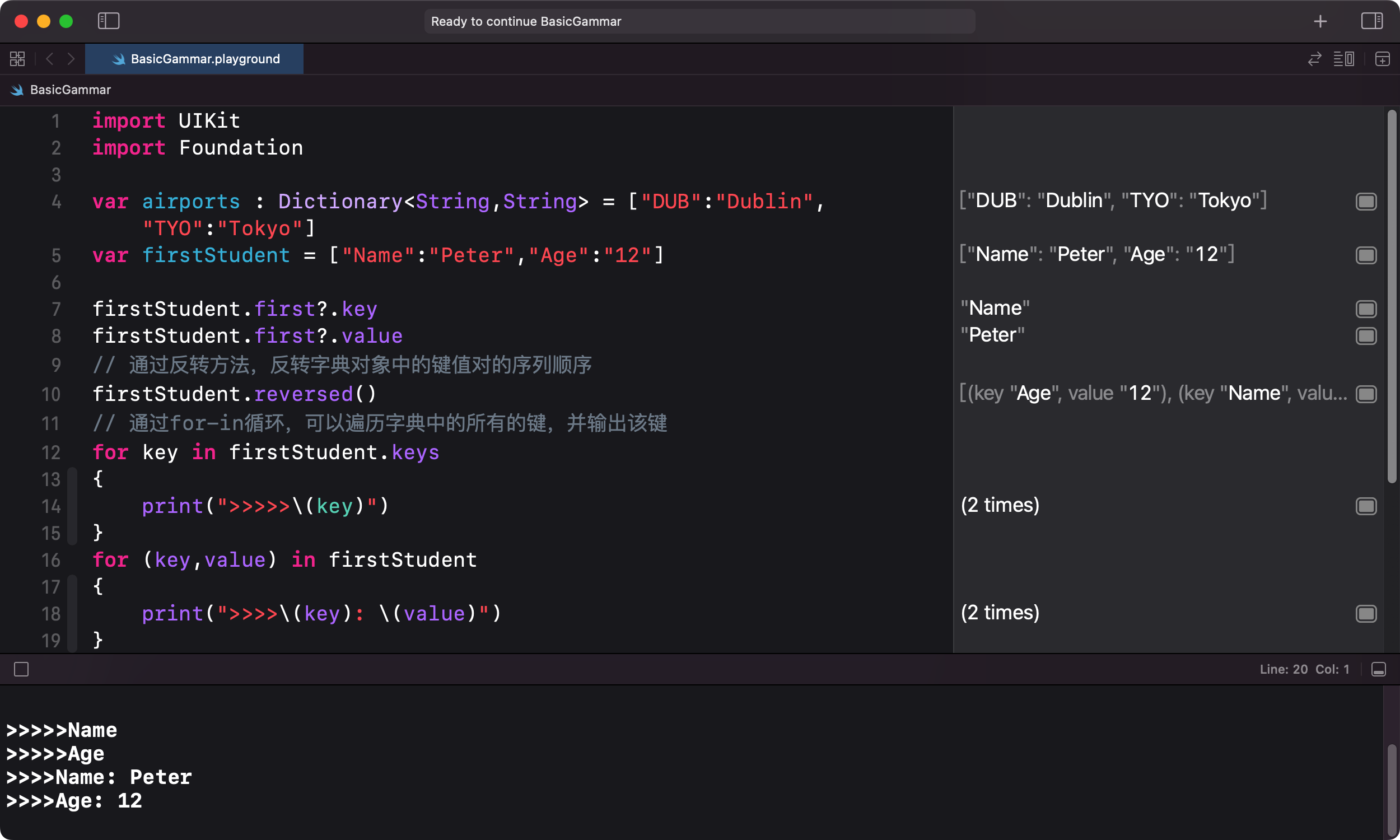
Task: Click the "Tokyo" string literal
Action: click(x=260, y=228)
